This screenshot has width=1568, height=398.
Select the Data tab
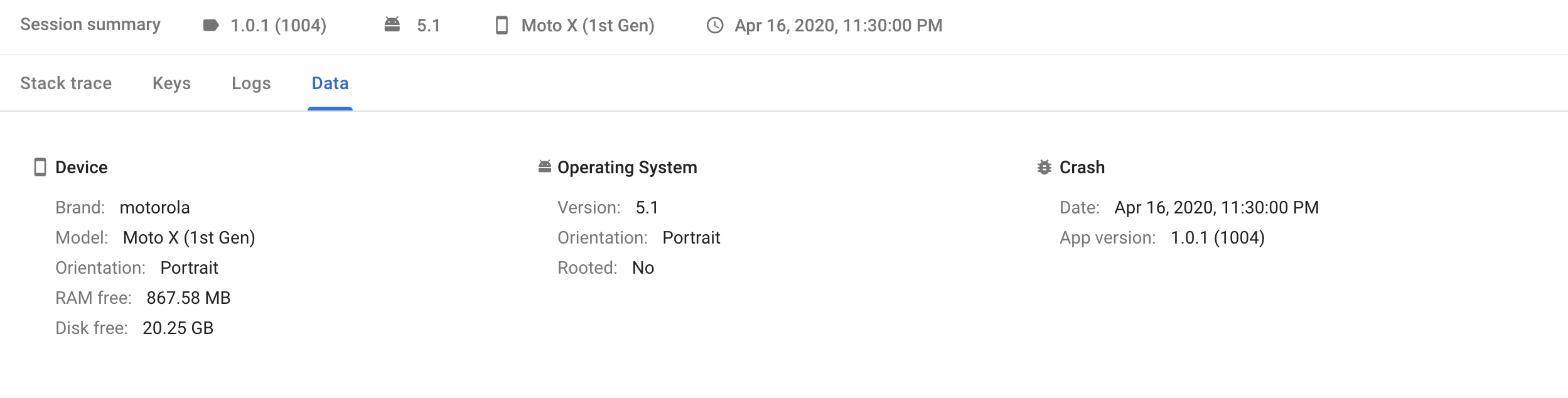tap(330, 83)
